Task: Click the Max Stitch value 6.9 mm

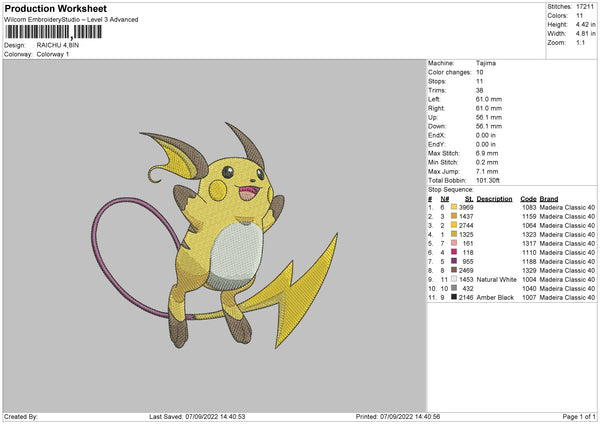Action: pyautogui.click(x=487, y=153)
